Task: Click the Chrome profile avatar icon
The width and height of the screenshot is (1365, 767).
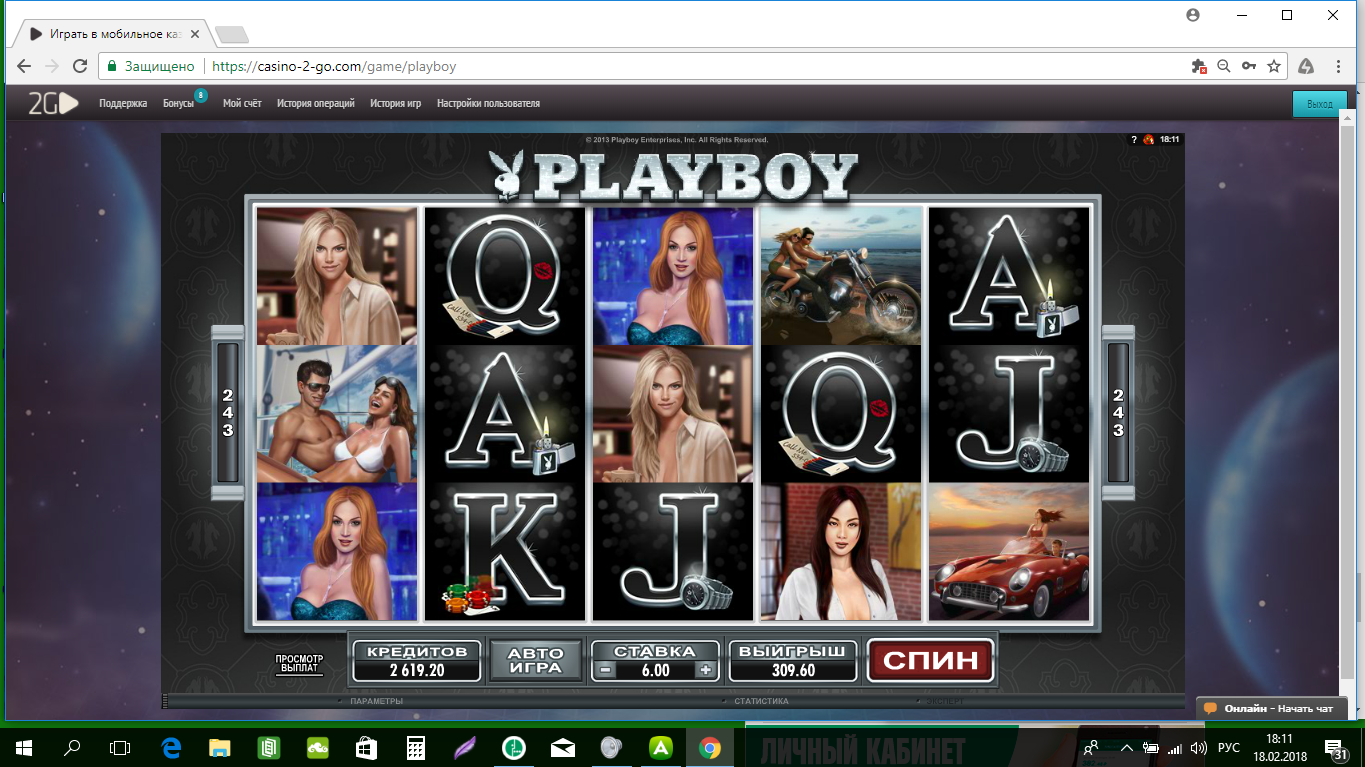Action: point(1192,15)
